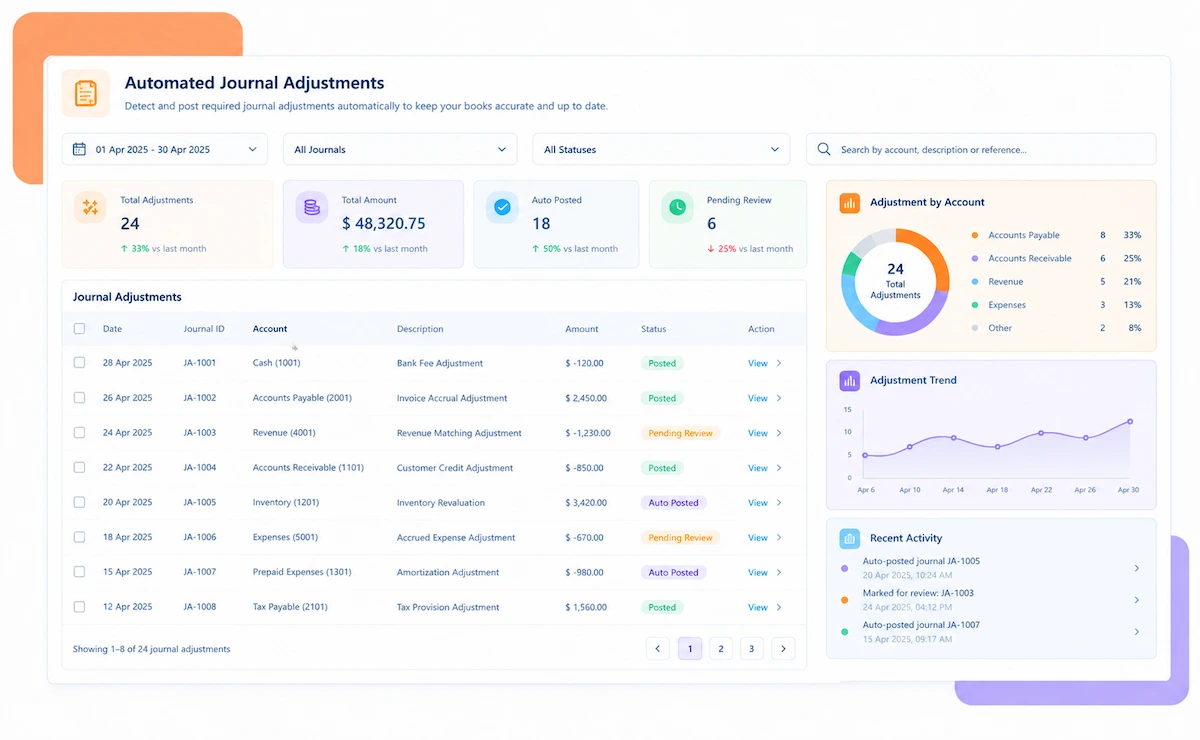Open the Auto-posted journal JA-1005 activity arrow

click(1137, 568)
